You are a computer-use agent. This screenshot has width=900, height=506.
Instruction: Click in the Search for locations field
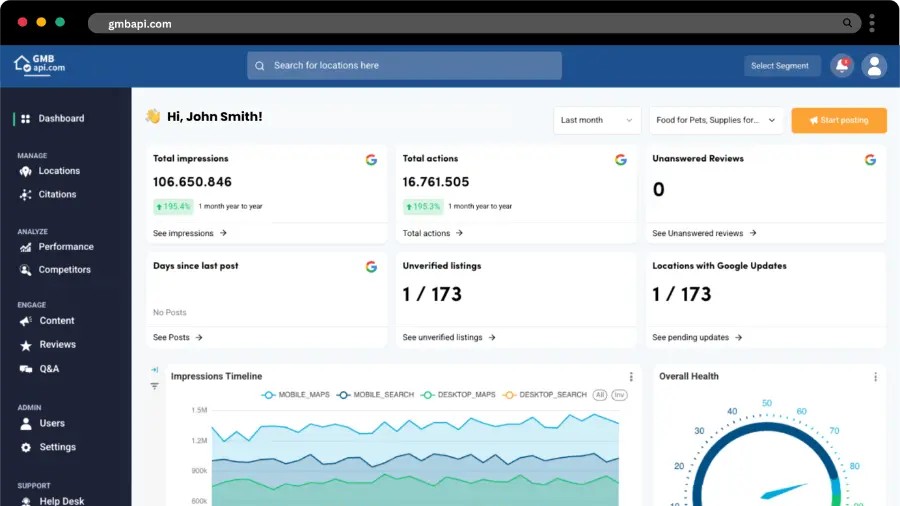coord(404,66)
